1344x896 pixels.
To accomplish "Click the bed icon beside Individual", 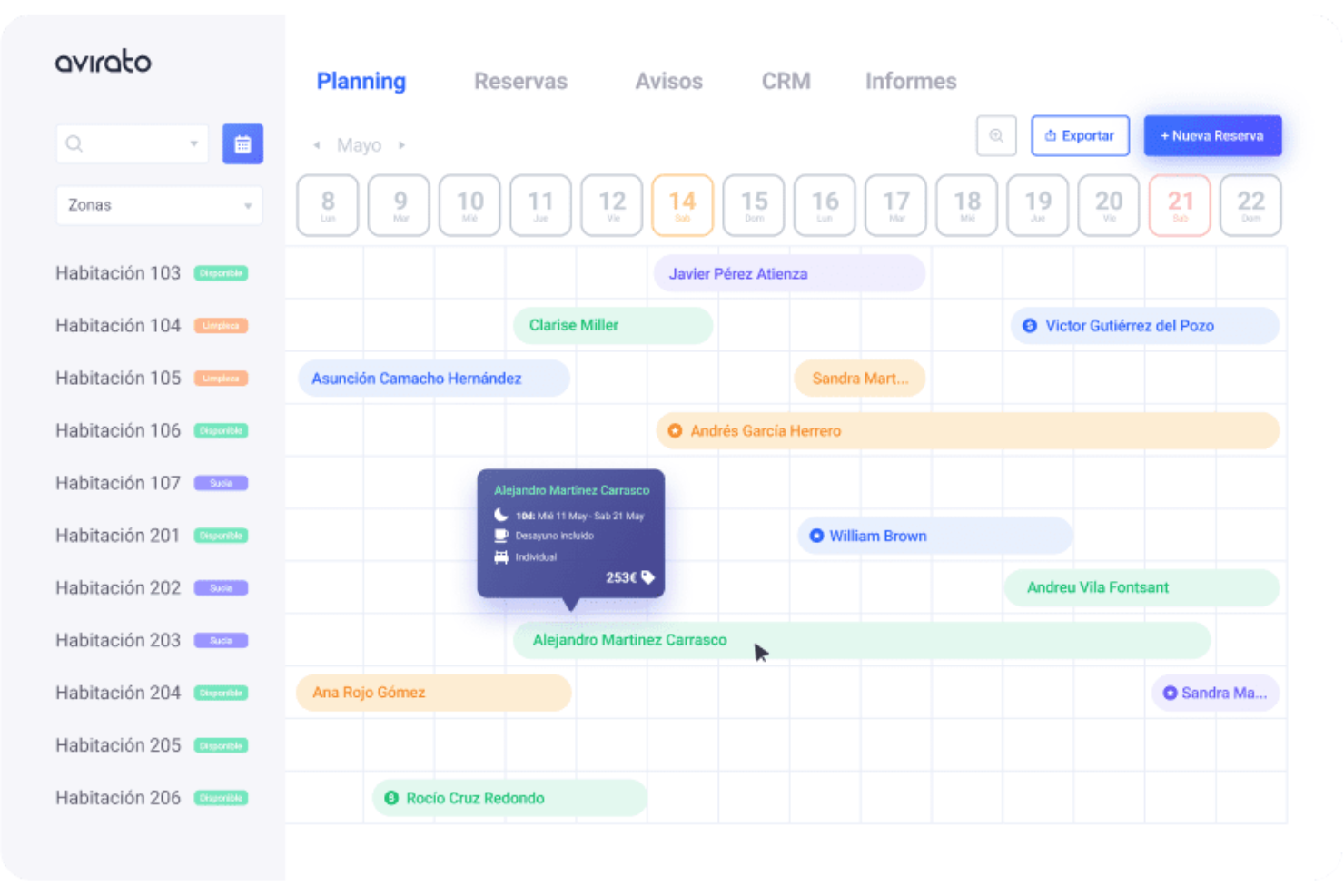I will (x=500, y=556).
